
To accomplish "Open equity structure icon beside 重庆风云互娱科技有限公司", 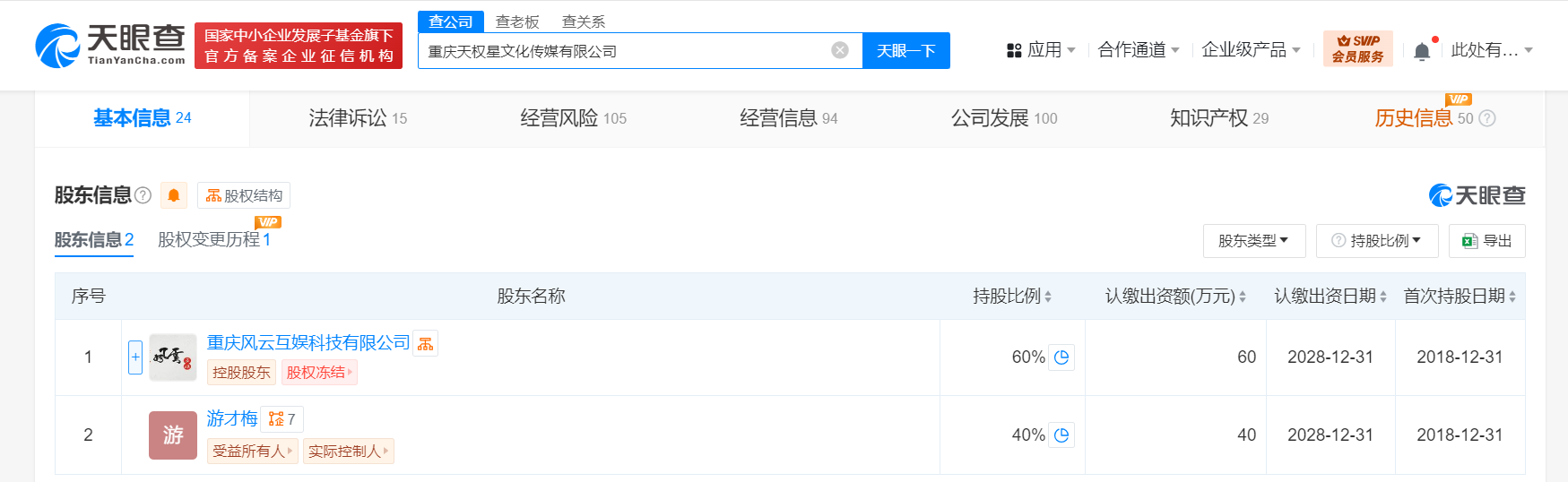I will [426, 343].
